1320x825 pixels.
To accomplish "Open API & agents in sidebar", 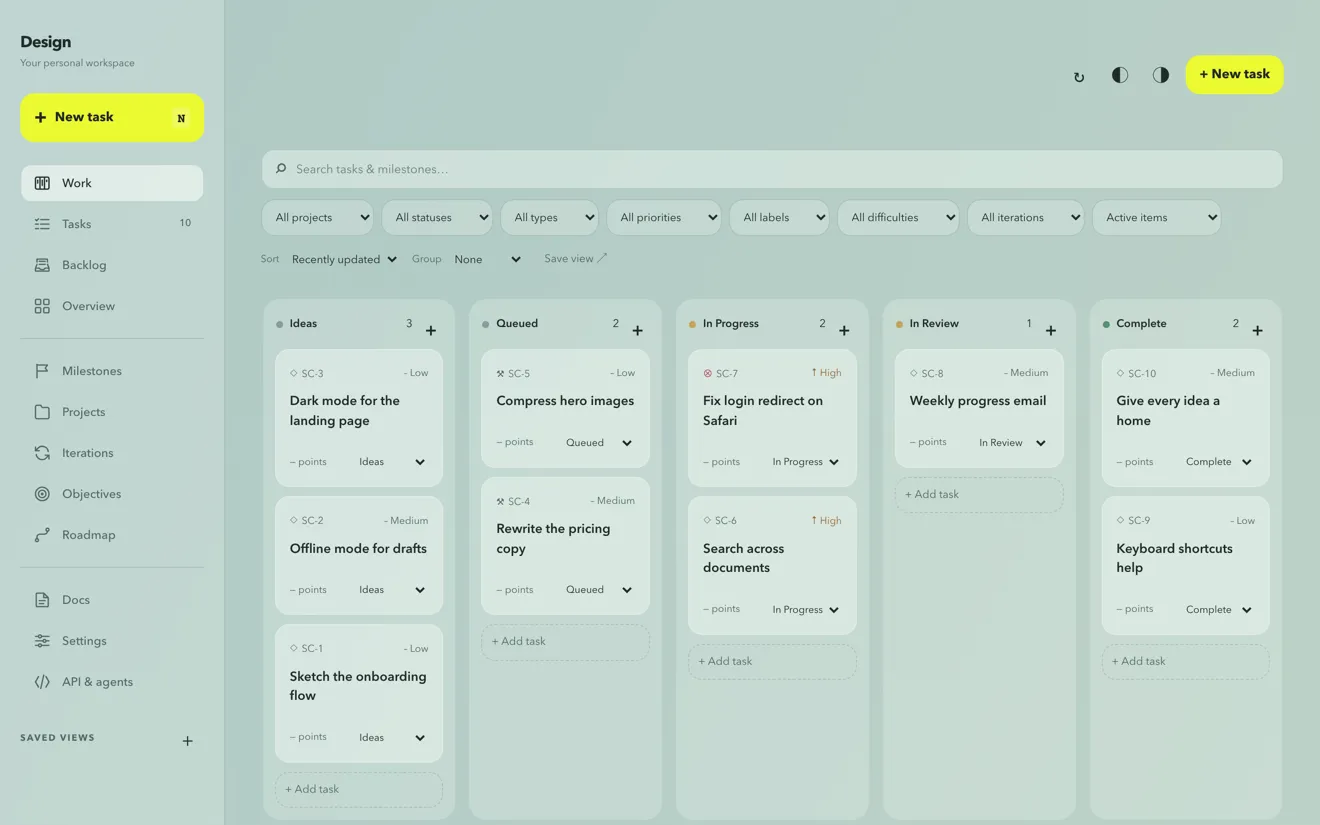I will pyautogui.click(x=112, y=682).
